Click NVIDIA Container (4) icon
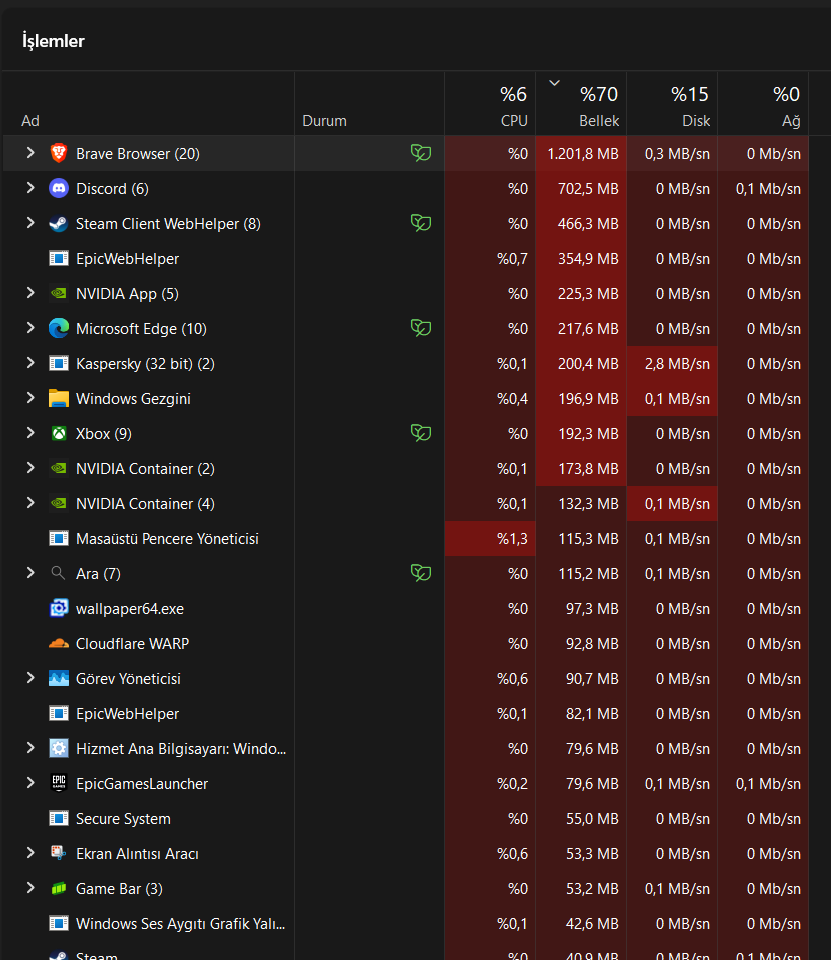This screenshot has height=960, width=831. click(59, 503)
